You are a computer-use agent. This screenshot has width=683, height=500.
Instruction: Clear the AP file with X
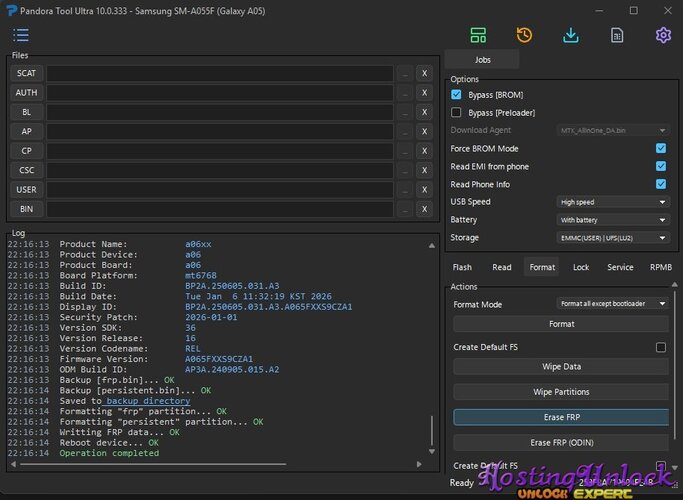424,132
